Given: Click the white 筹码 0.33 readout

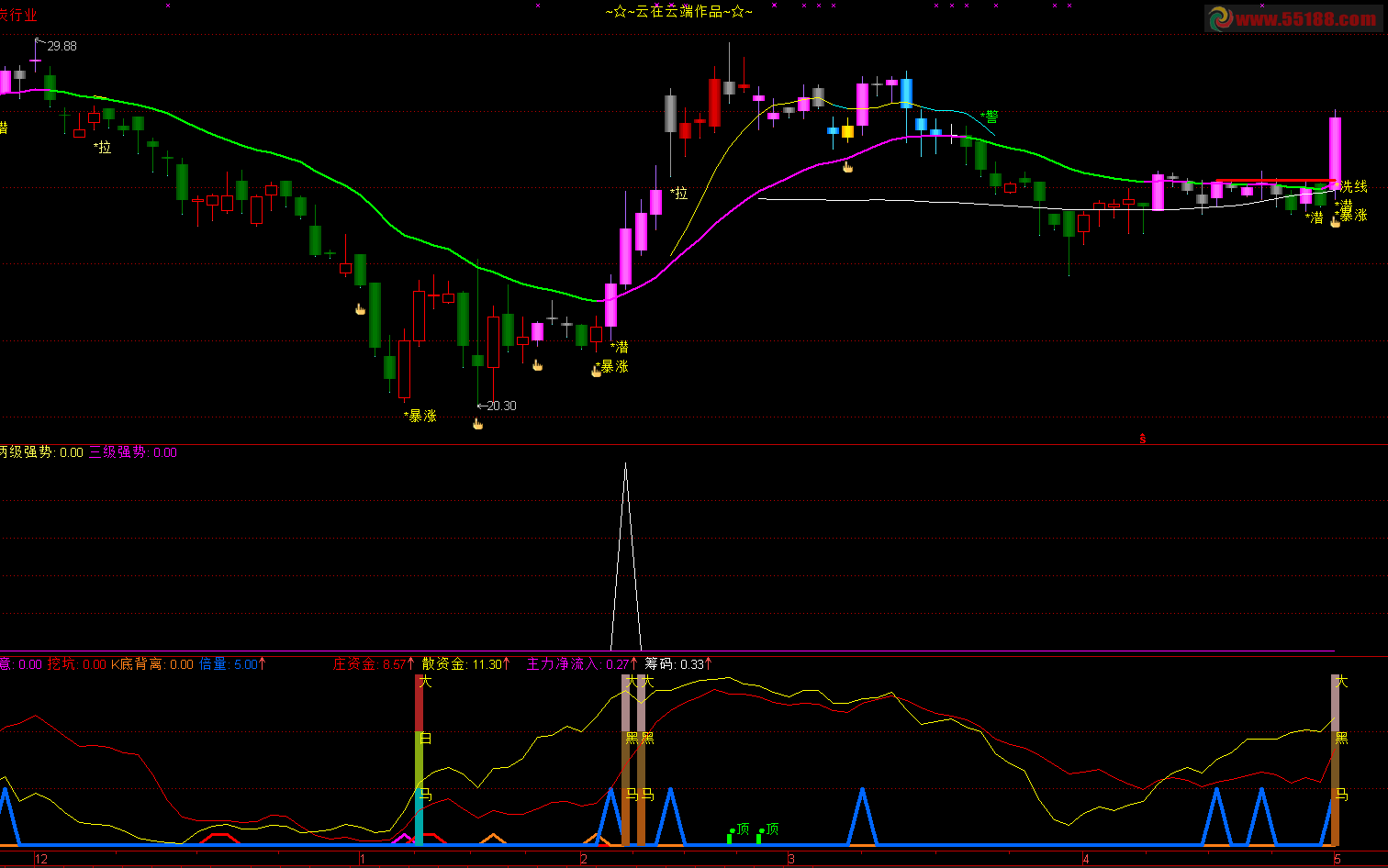Looking at the screenshot, I should coord(678,664).
